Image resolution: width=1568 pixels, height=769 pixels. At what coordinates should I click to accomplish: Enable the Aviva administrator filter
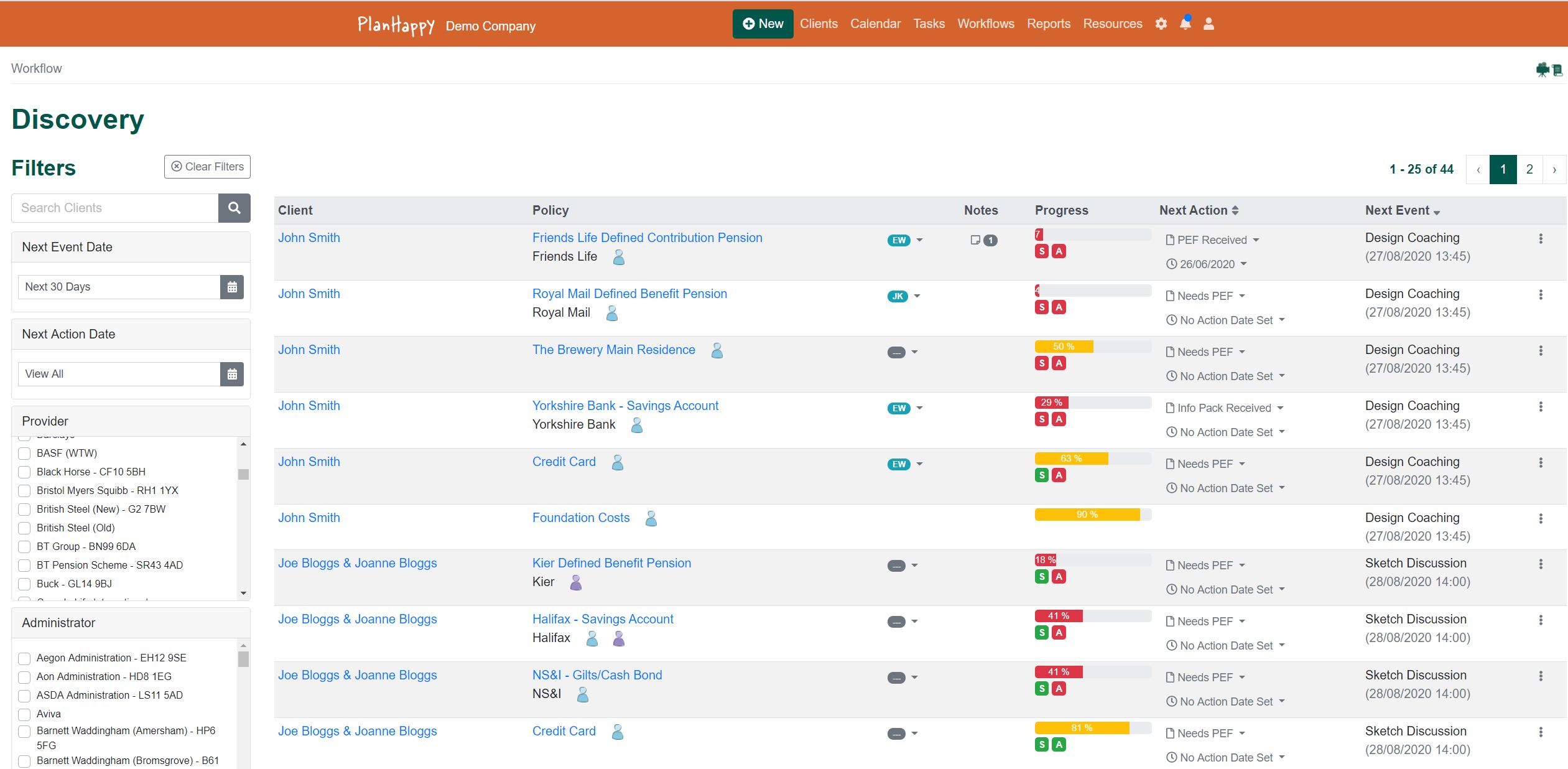tap(24, 714)
